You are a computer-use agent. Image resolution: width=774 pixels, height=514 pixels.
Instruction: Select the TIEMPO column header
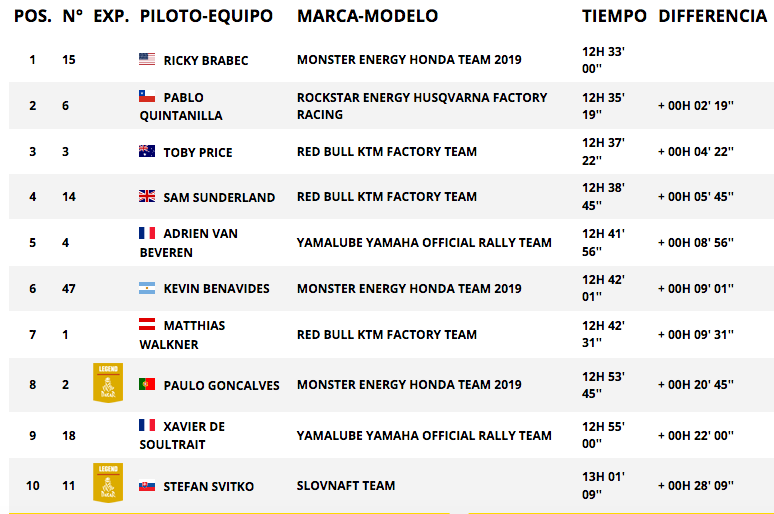tap(614, 16)
